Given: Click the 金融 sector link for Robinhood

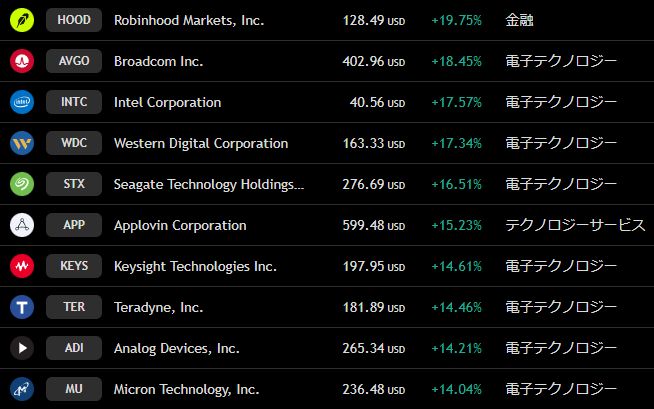Looking at the screenshot, I should coord(520,20).
